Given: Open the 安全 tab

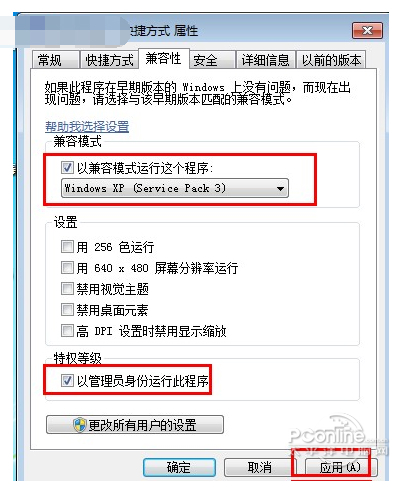Looking at the screenshot, I should click(x=213, y=60).
